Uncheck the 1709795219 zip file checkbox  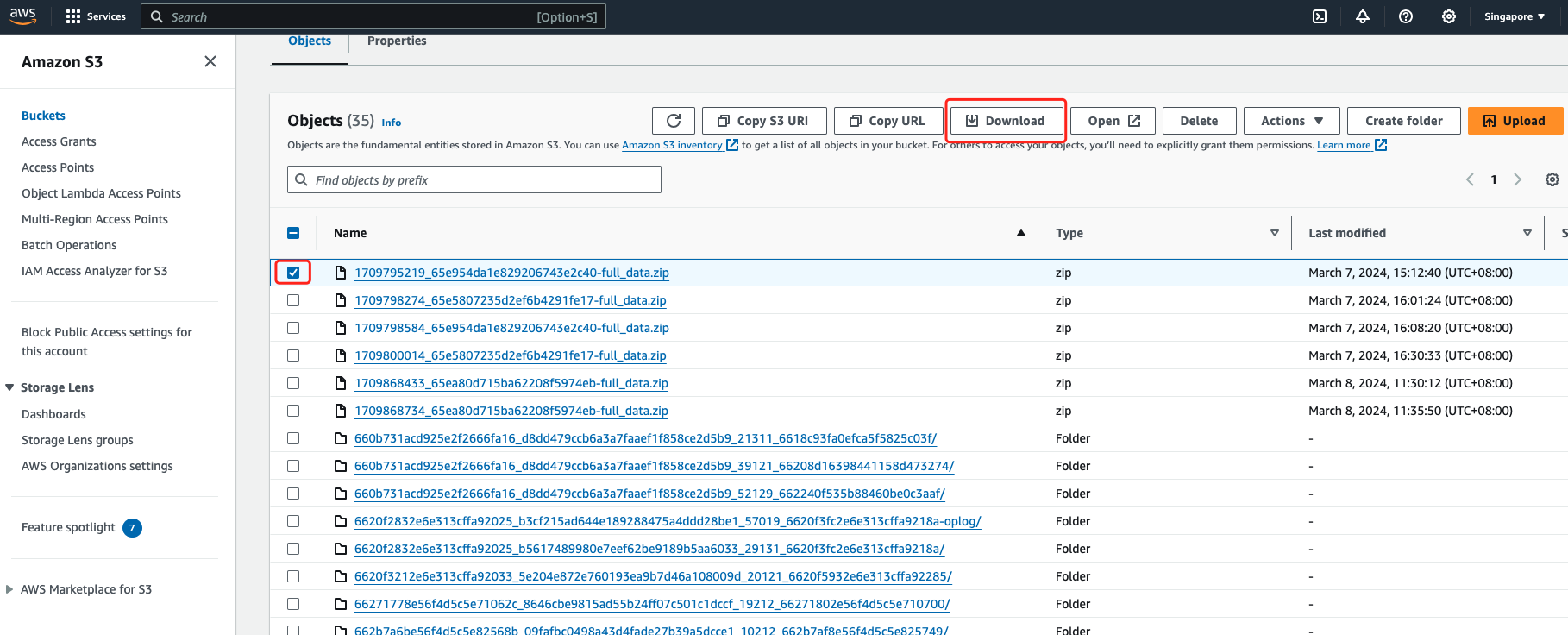click(x=293, y=273)
